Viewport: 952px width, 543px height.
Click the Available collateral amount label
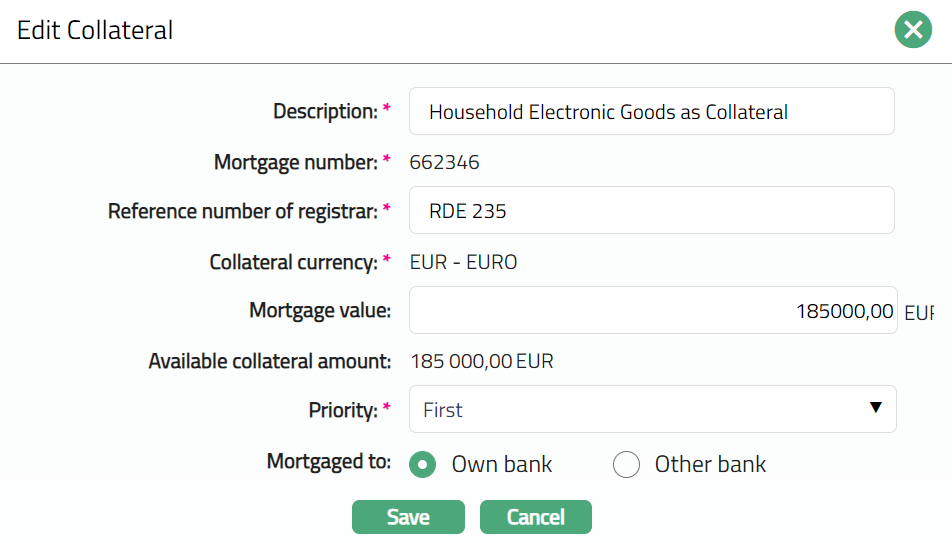pos(269,361)
